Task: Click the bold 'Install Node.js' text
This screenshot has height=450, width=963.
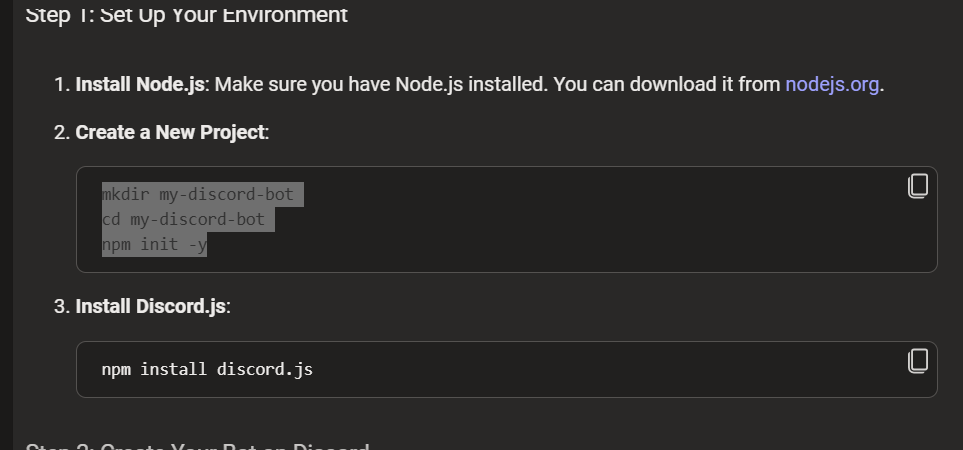Action: point(140,84)
